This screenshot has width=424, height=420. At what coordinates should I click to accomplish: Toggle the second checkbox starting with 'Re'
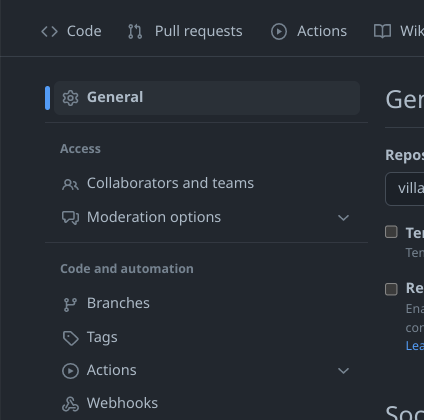[x=391, y=289]
